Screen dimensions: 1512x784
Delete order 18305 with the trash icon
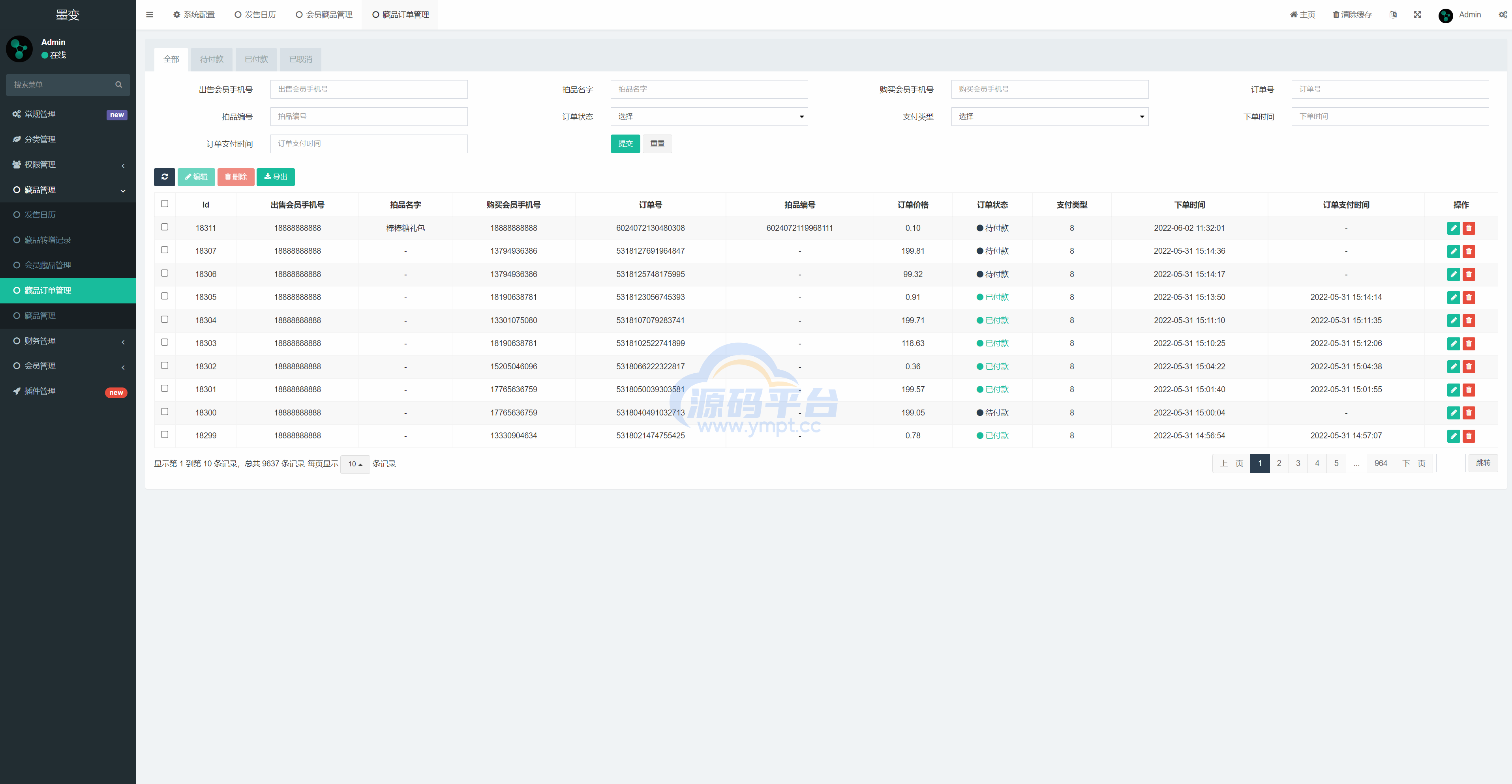pyautogui.click(x=1469, y=298)
